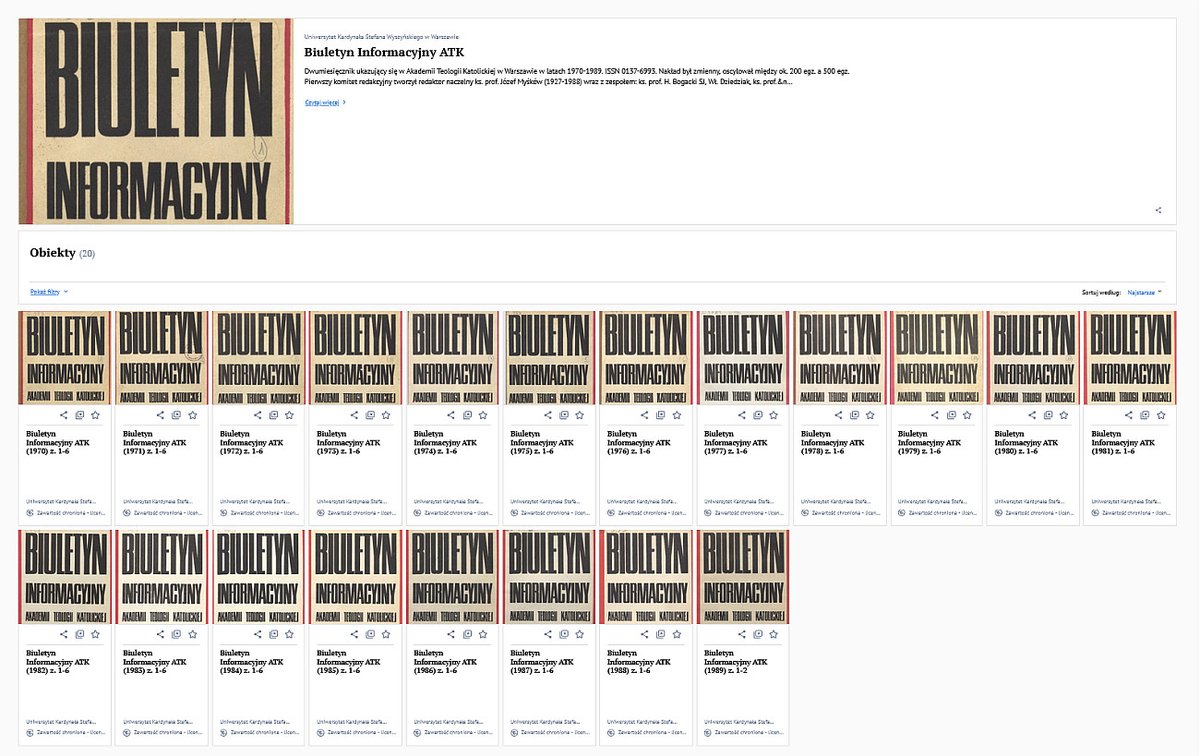The width and height of the screenshot is (1200, 756).
Task: Add (1989) z. 1-2 issue to a collection
Action: (759, 634)
